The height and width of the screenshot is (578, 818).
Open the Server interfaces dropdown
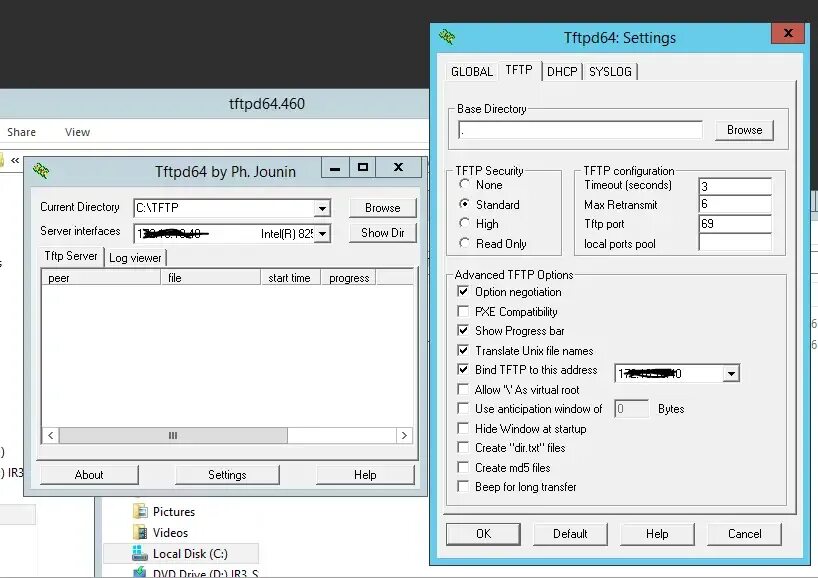pos(322,233)
